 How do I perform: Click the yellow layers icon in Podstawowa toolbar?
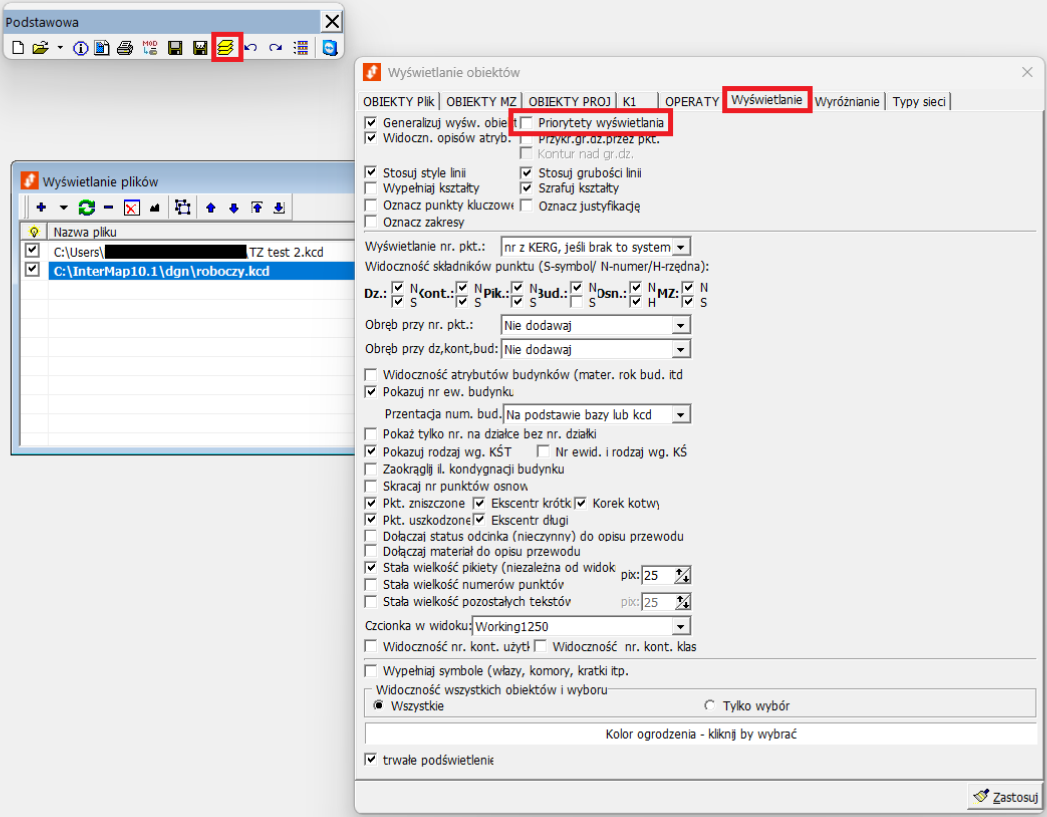click(227, 48)
